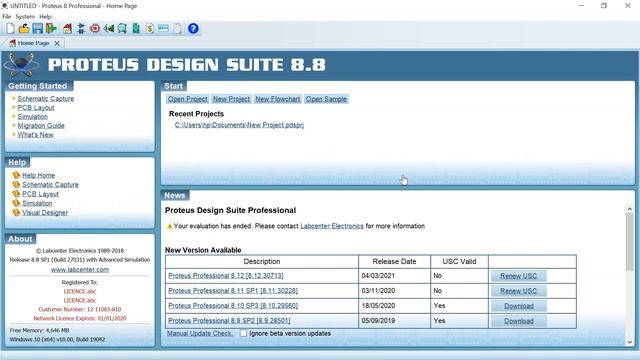Viewport: 640px width, 360px height.
Task: Click the Customer Number text
Action: 80,309
